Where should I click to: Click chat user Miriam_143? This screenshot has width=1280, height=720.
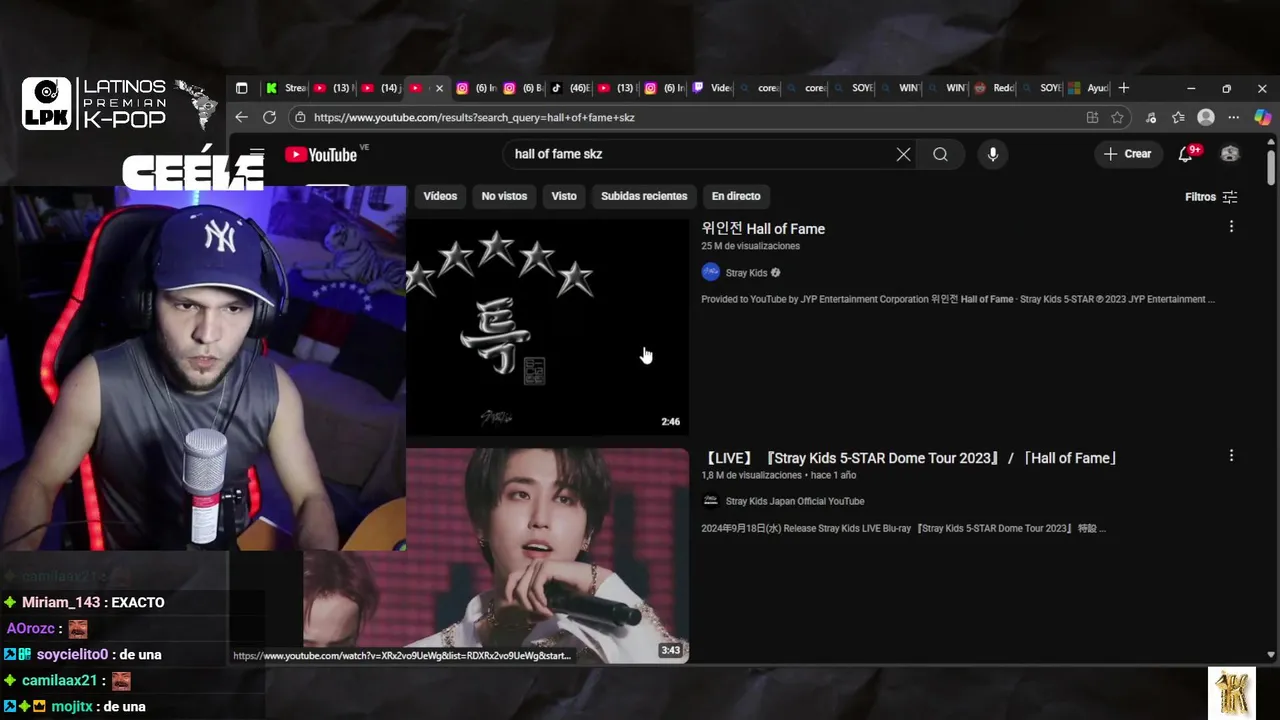click(x=63, y=602)
